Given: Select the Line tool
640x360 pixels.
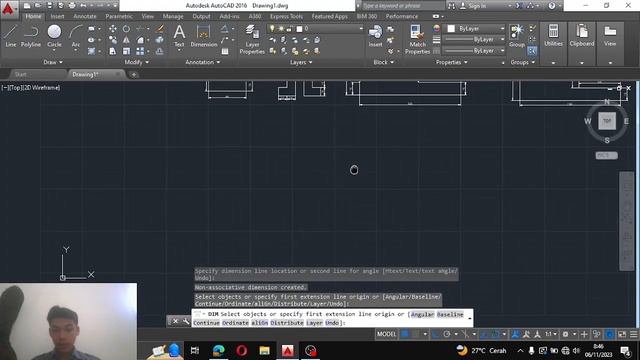Looking at the screenshot, I should (11, 36).
